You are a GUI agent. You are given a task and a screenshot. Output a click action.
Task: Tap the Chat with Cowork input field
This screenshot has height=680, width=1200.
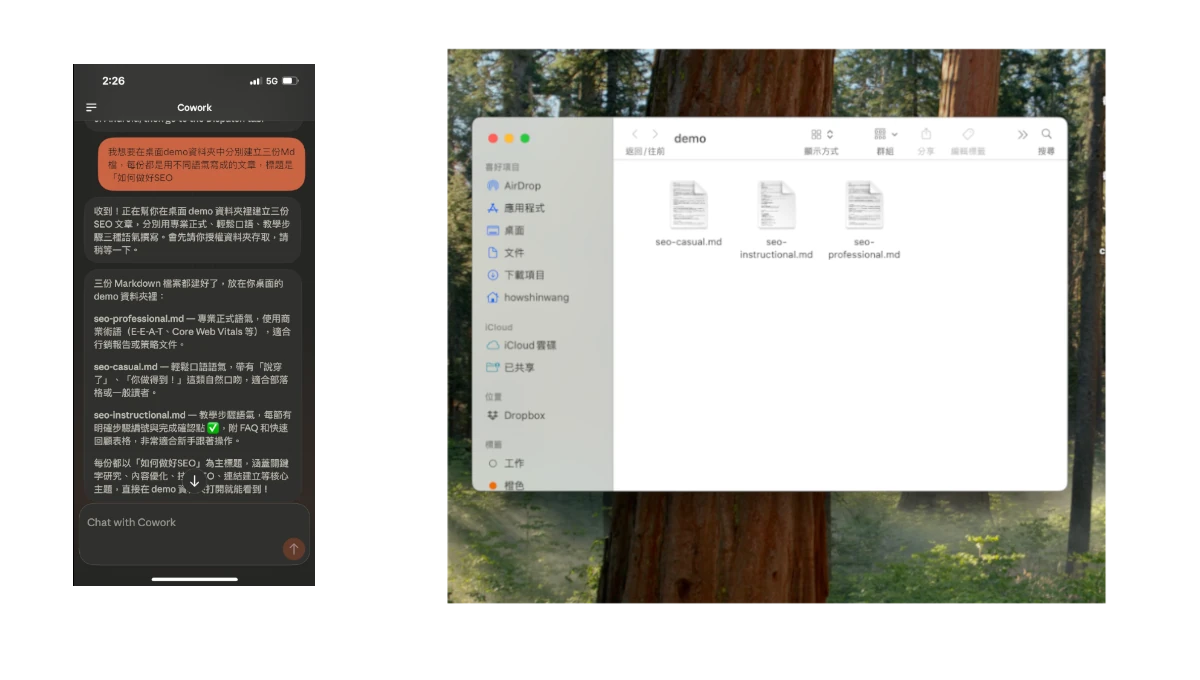[x=180, y=523]
